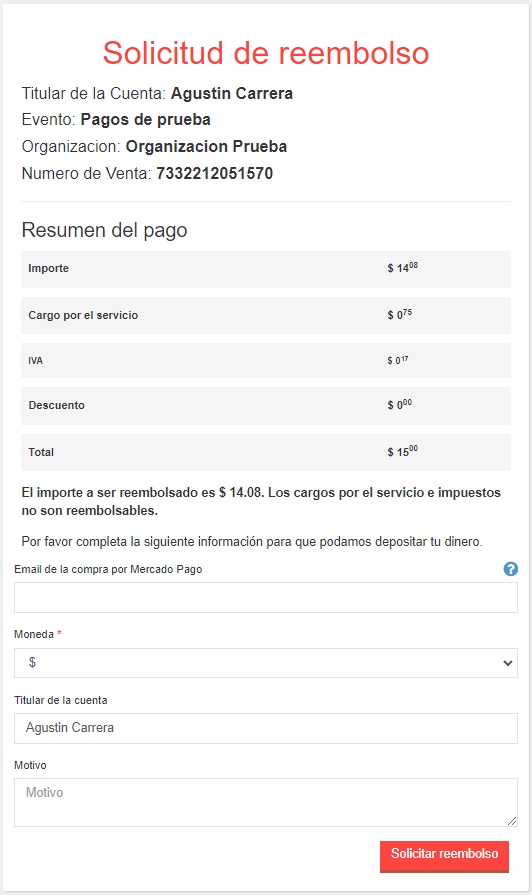532x895 pixels.
Task: Open the Moneda currency dropdown
Action: click(x=266, y=663)
